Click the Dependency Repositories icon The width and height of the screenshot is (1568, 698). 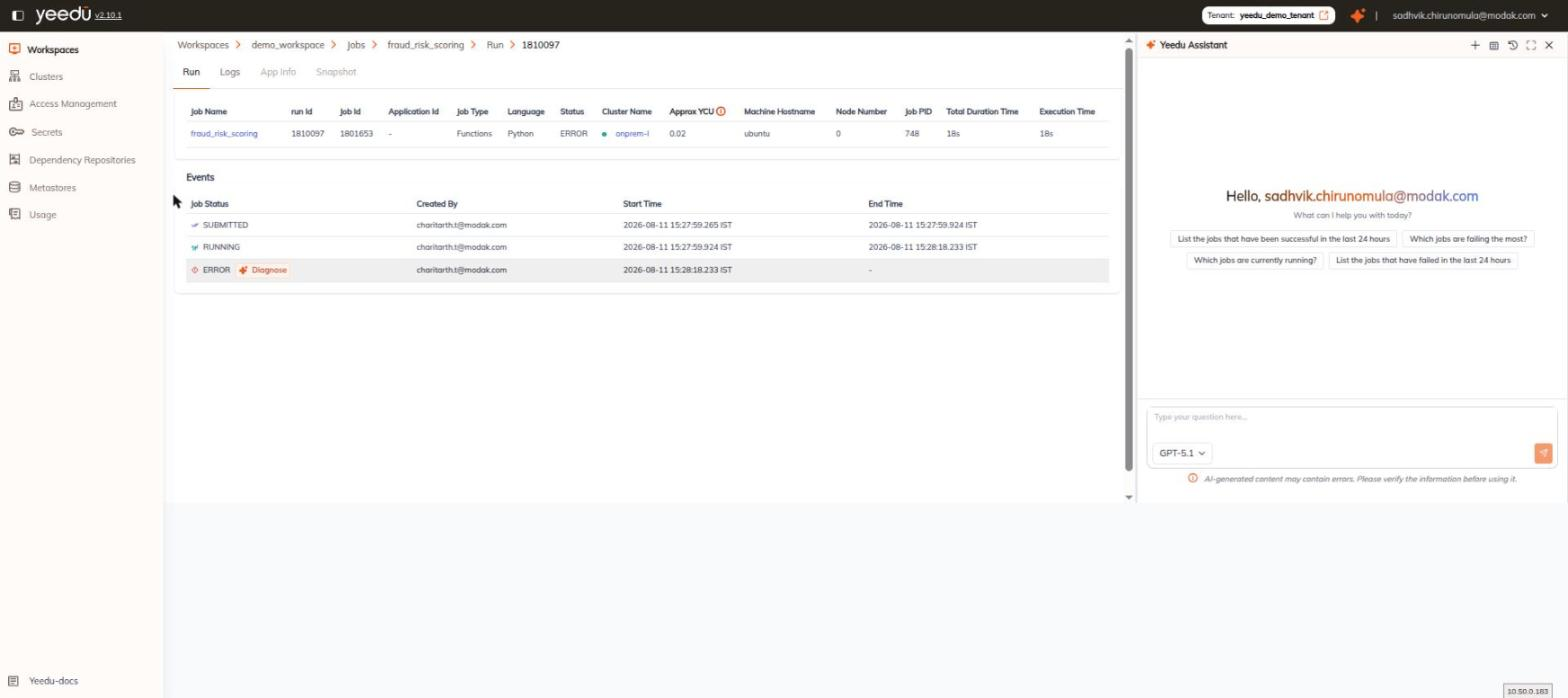pos(14,160)
